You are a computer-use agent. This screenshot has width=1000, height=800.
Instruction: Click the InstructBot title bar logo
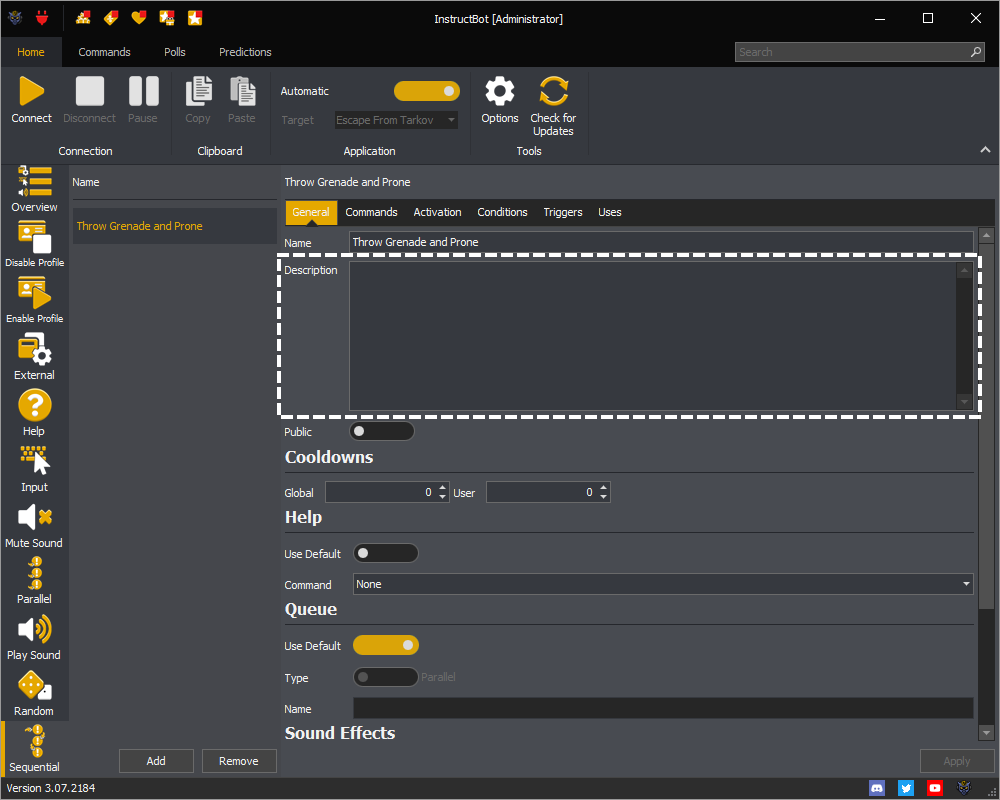pyautogui.click(x=15, y=18)
